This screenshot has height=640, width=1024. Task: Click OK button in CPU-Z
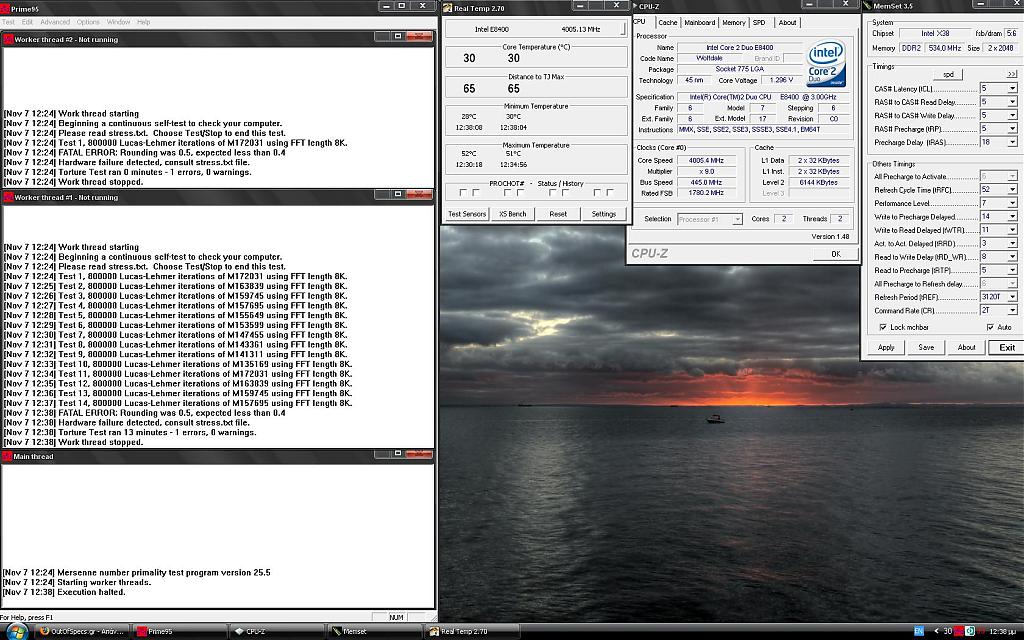[836, 254]
